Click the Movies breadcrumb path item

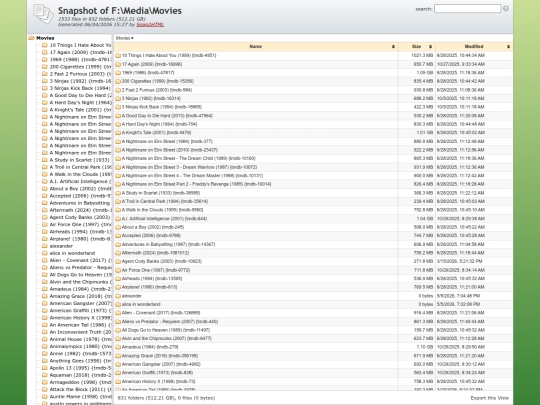(x=124, y=38)
